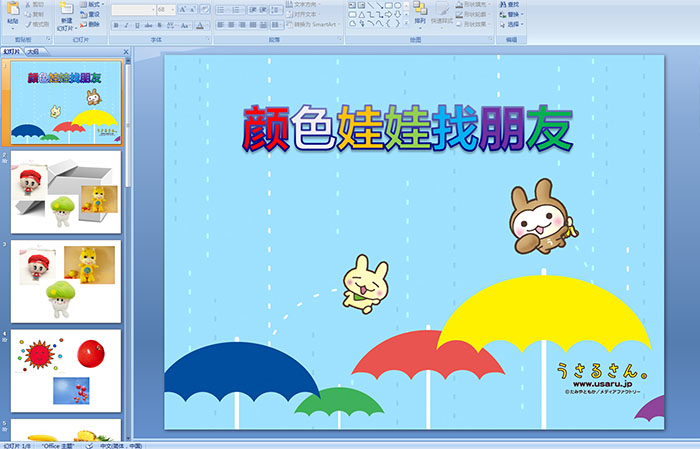
Task: Click Convert to SmartArt button
Action: click(x=313, y=24)
